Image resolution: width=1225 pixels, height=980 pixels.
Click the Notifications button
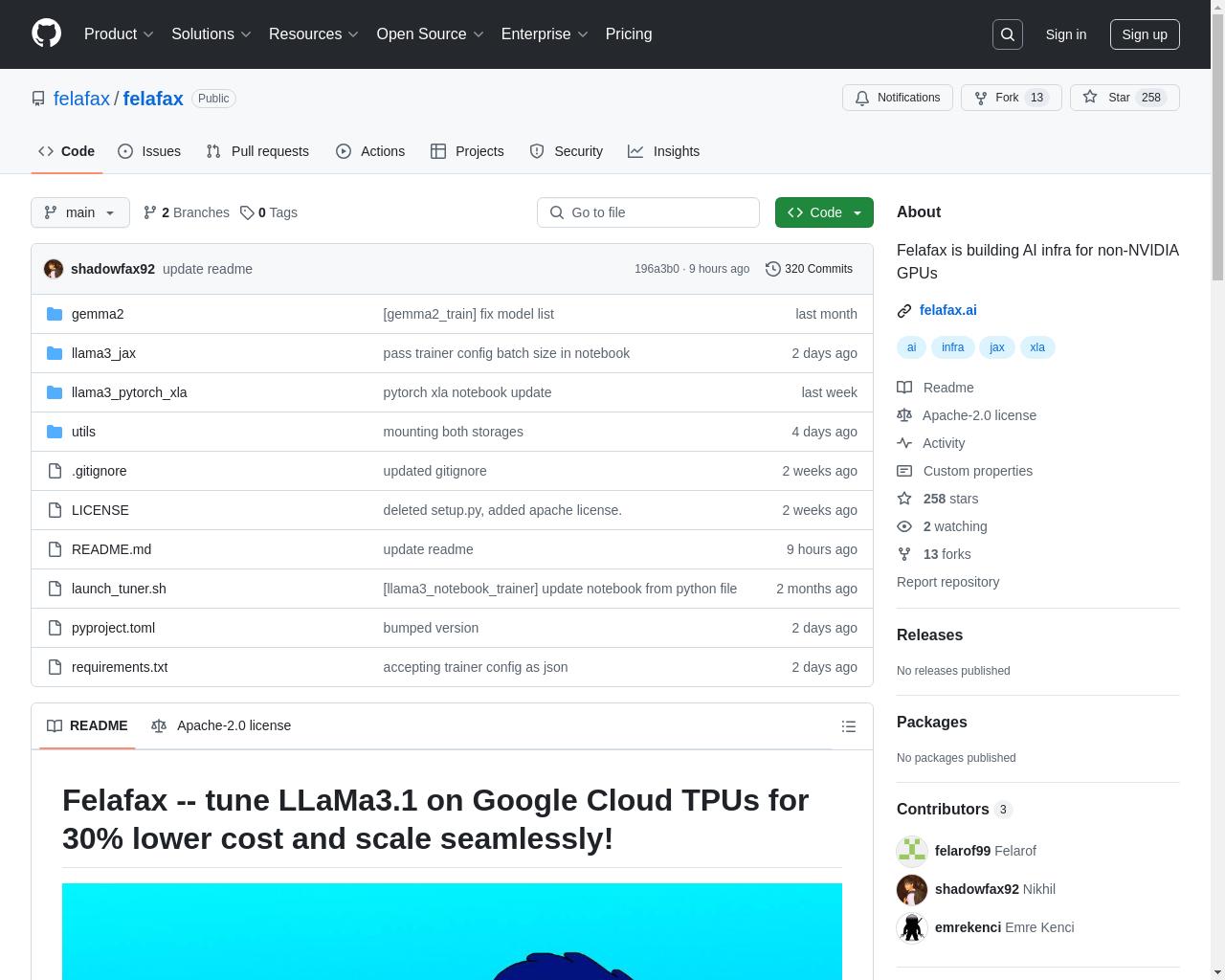[x=898, y=98]
